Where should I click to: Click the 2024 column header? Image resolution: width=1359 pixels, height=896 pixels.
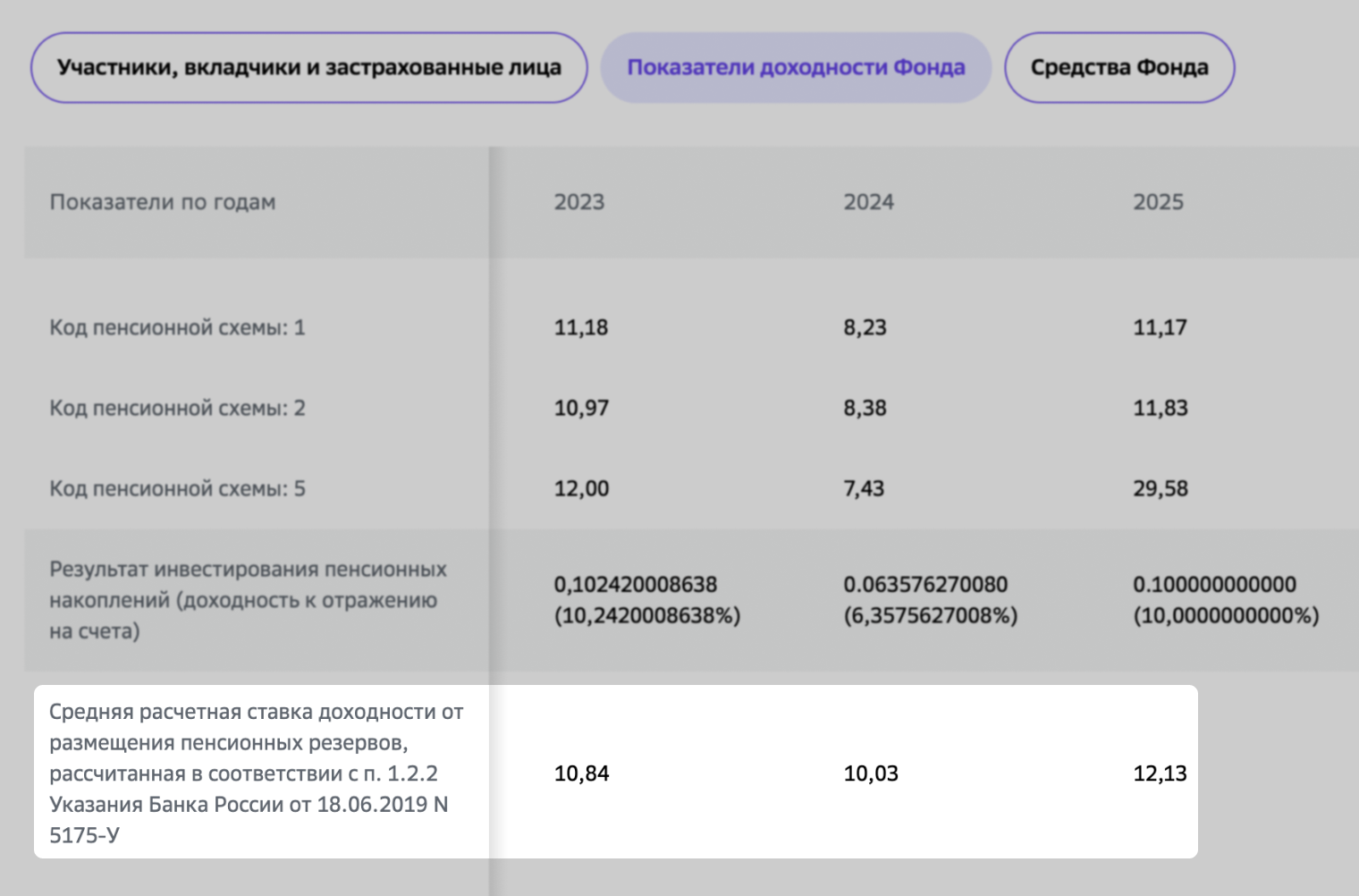coord(869,202)
